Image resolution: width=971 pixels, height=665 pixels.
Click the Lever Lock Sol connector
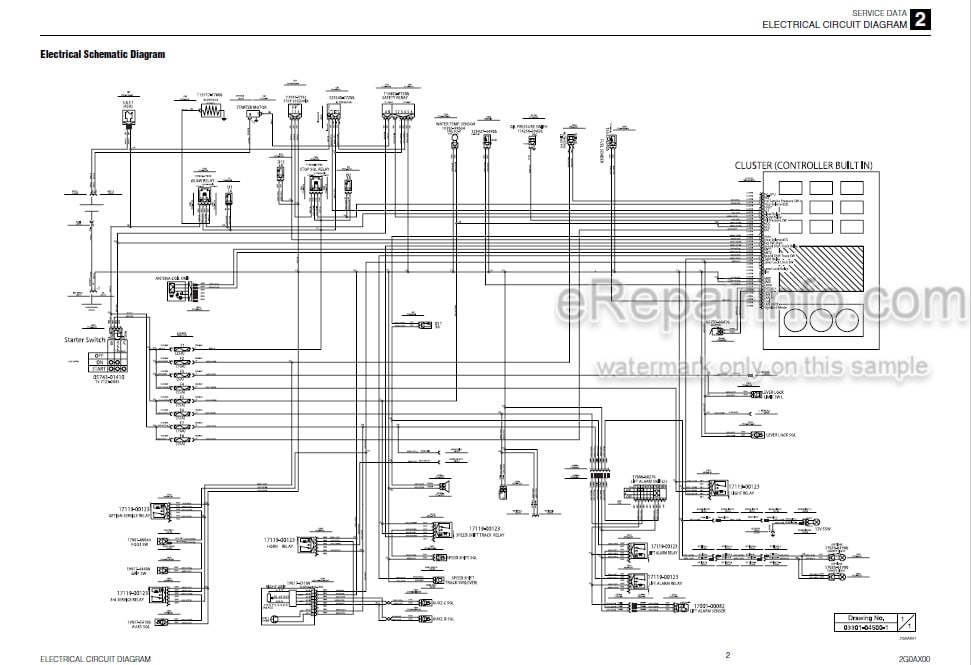click(x=757, y=435)
